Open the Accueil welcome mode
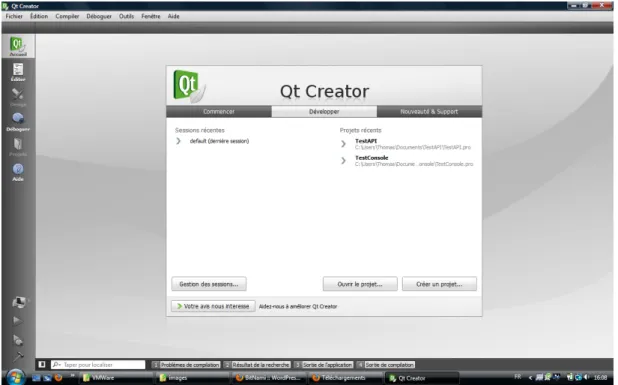The image size is (618, 385). pos(18,46)
